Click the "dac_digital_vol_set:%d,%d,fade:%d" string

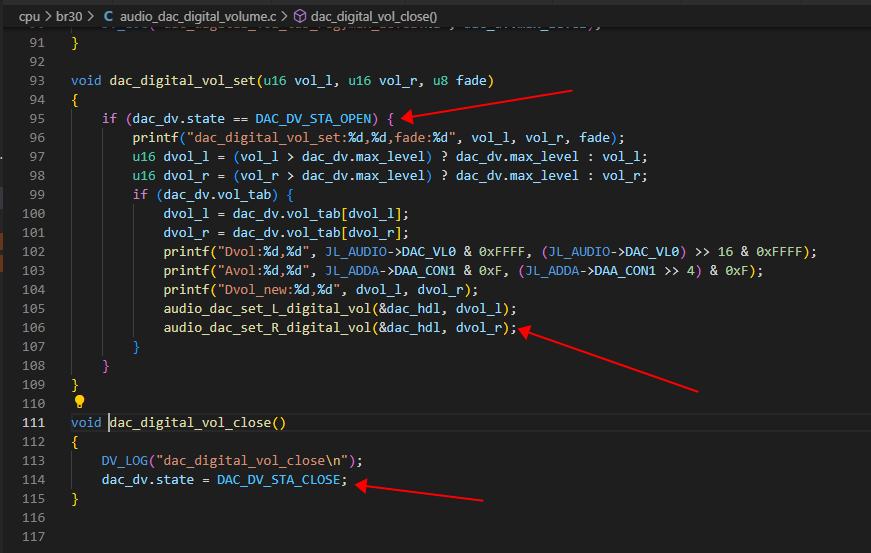tap(323, 138)
